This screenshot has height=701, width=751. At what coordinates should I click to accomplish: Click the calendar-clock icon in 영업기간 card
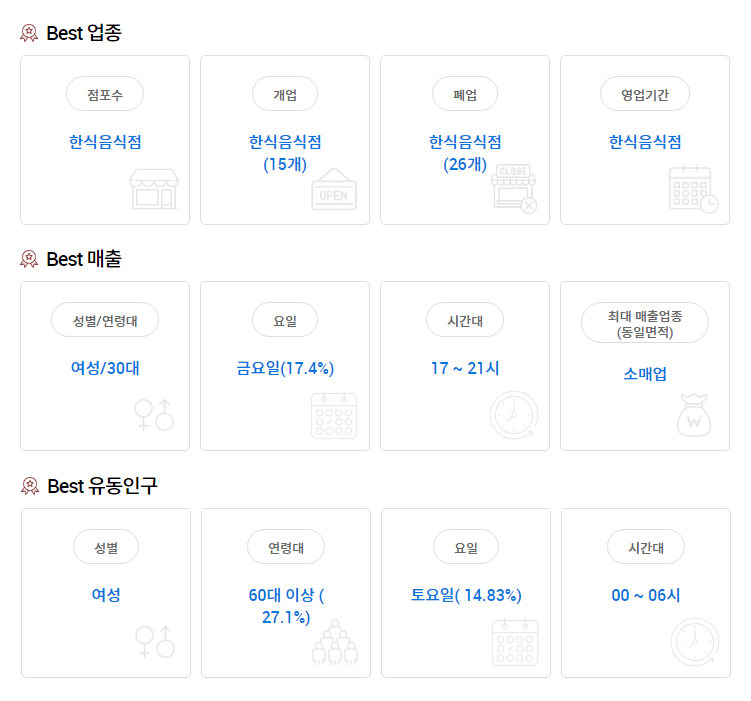point(693,189)
